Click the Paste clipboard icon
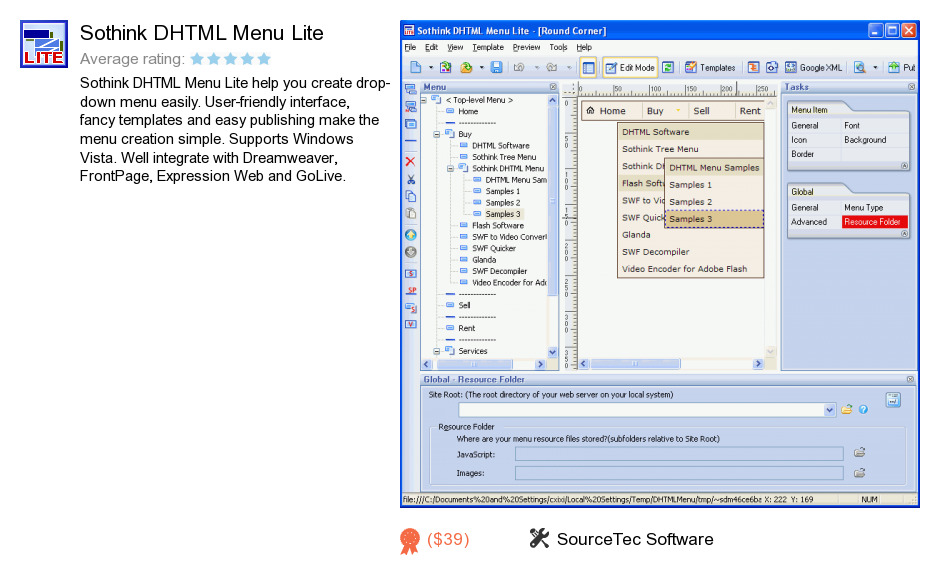Image resolution: width=940 pixels, height=585 pixels. 411,213
